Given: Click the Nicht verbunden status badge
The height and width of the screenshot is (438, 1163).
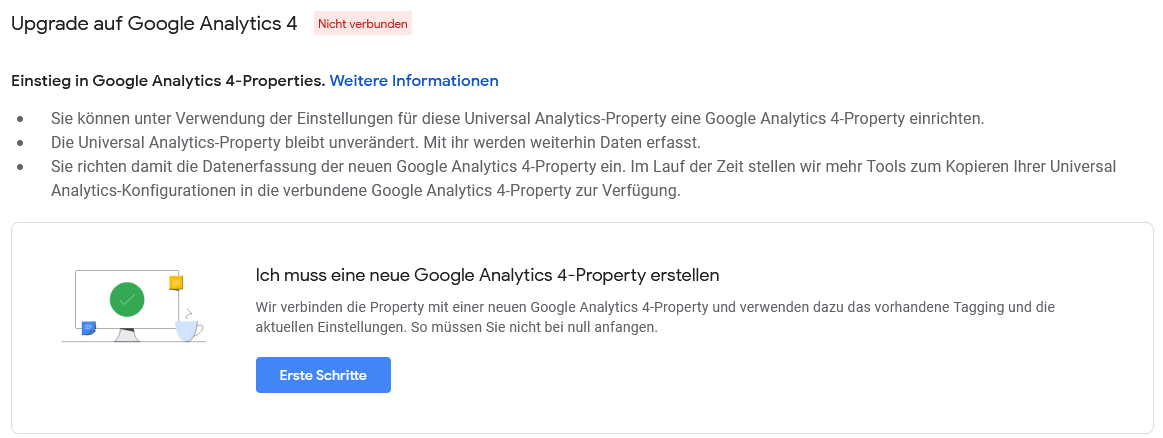Looking at the screenshot, I should pos(363,24).
